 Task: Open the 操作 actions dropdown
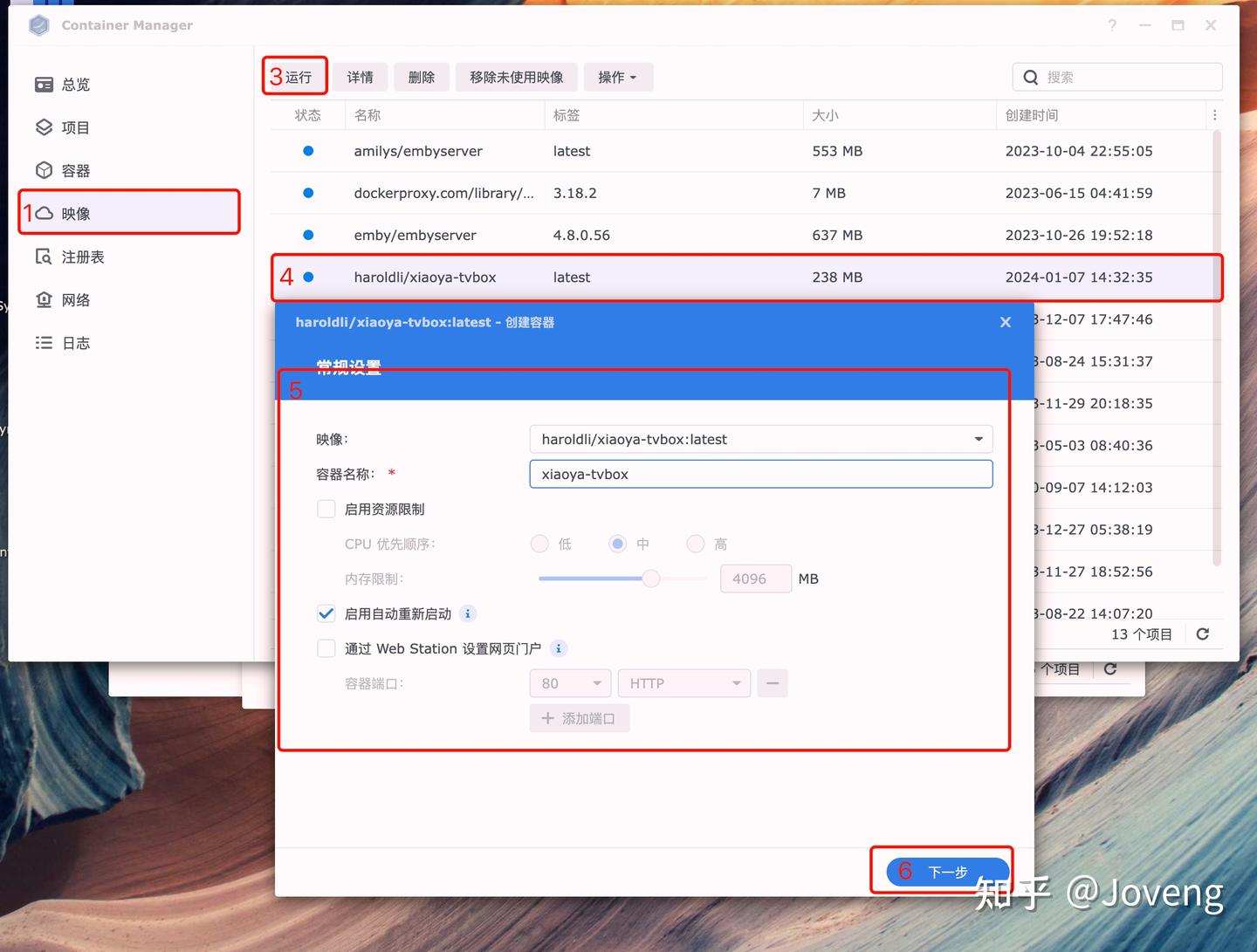(618, 77)
